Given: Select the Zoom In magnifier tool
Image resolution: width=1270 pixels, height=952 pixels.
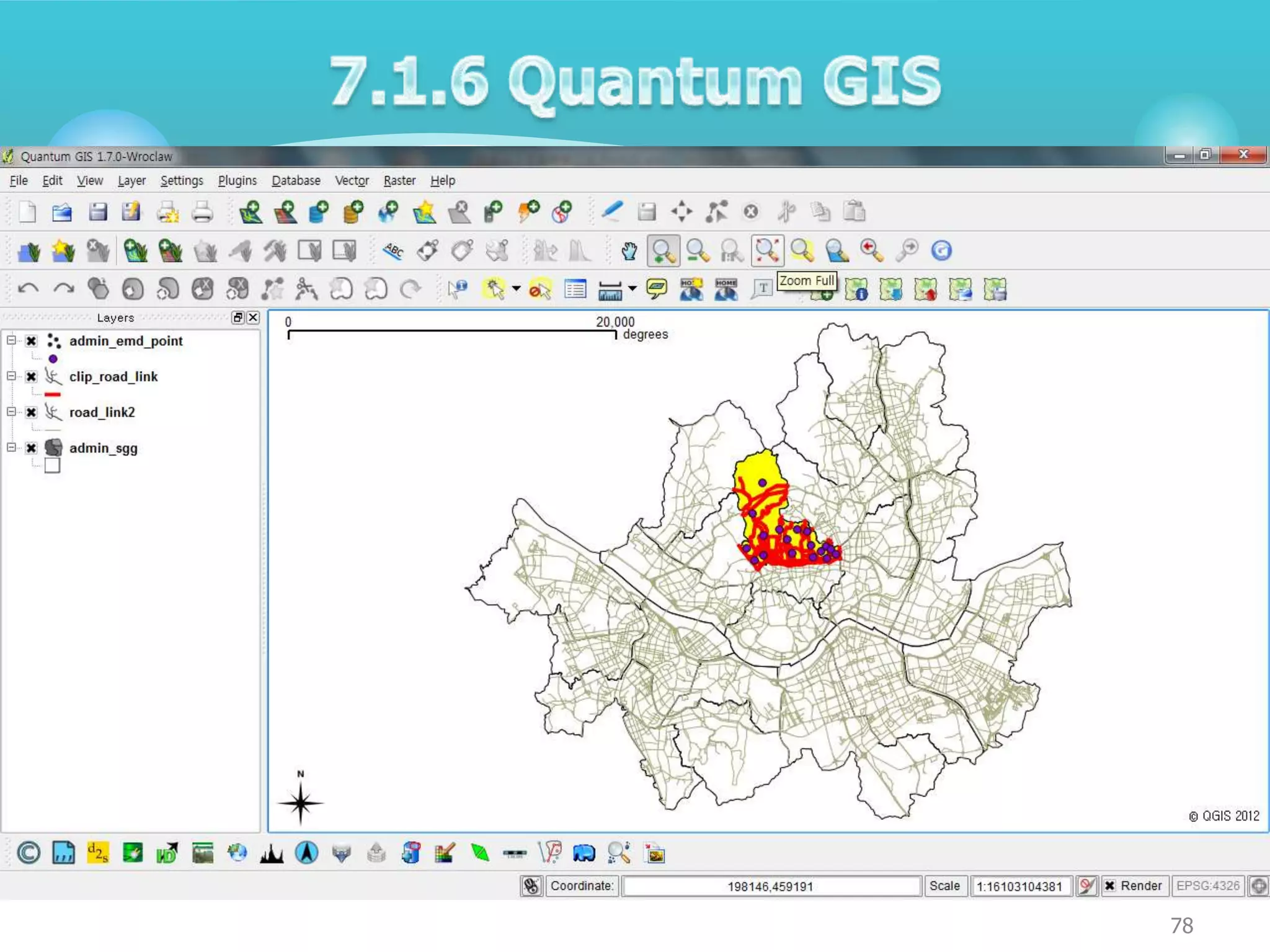Looking at the screenshot, I should 663,251.
